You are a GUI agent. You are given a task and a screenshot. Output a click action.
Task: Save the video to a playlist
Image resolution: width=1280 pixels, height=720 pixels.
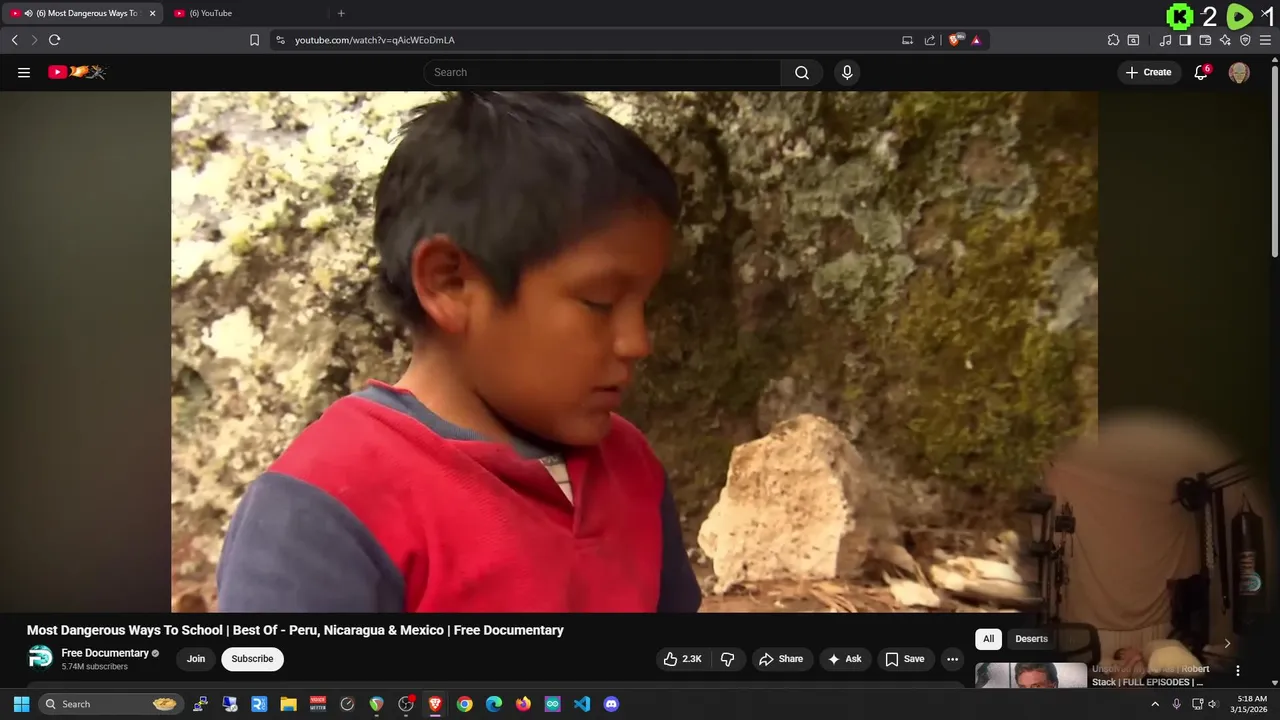904,659
